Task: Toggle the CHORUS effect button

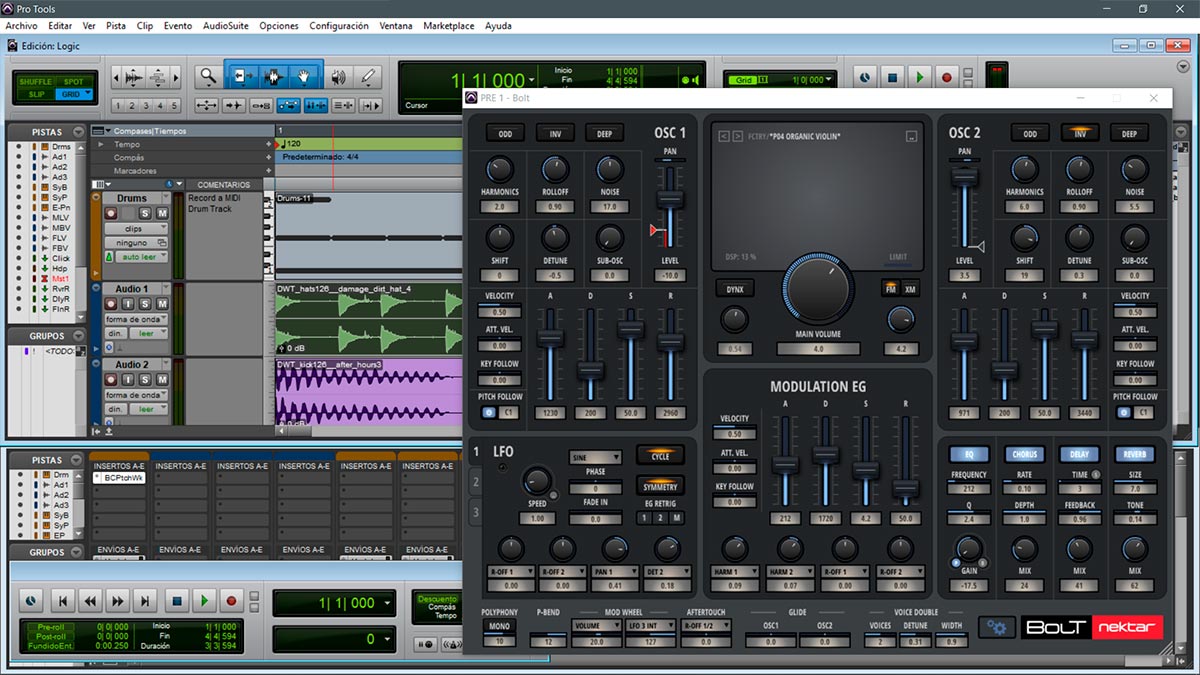Action: point(1024,455)
